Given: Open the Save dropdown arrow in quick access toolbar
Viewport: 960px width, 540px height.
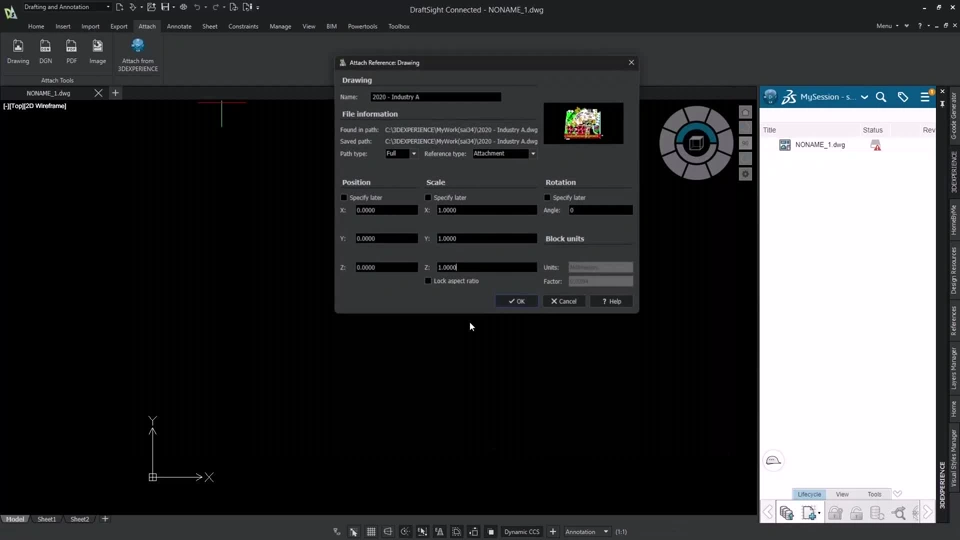Looking at the screenshot, I should (173, 7).
